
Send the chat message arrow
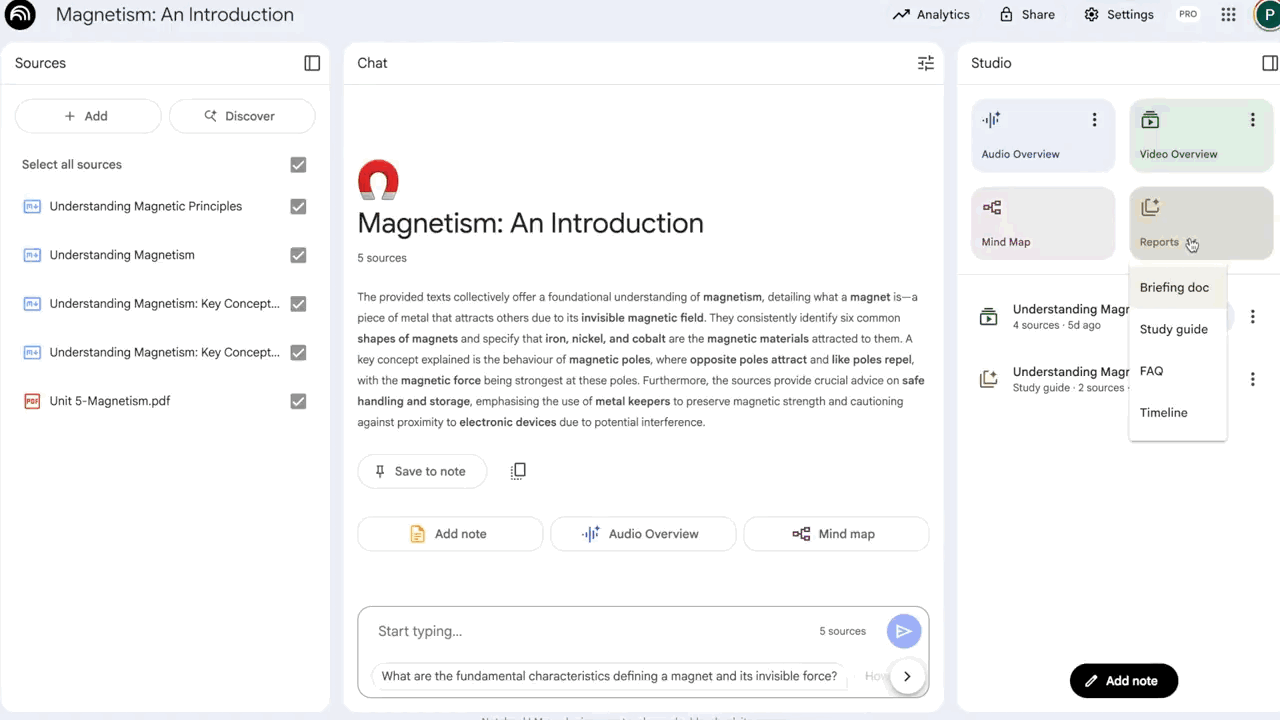(x=903, y=631)
